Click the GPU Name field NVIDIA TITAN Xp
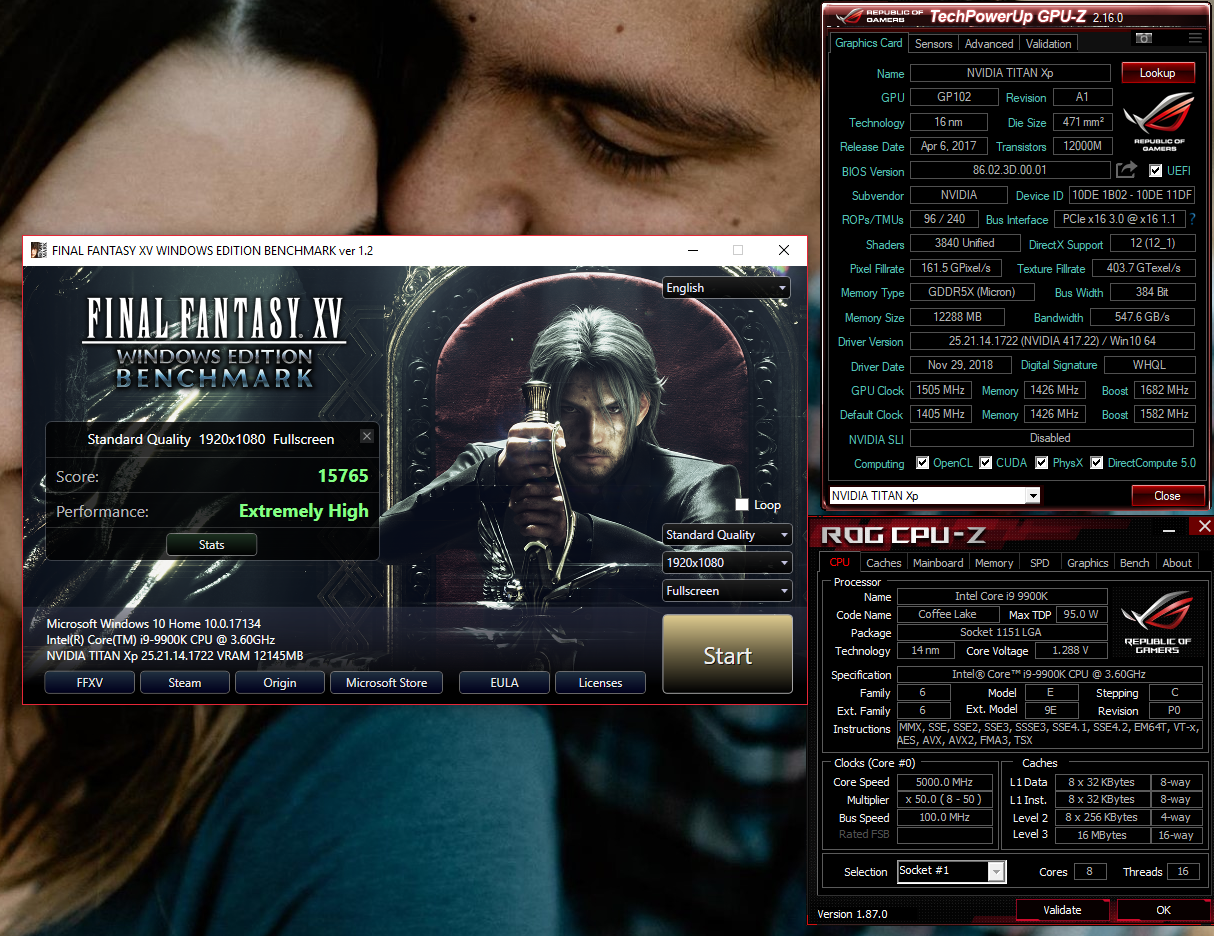 (1010, 73)
